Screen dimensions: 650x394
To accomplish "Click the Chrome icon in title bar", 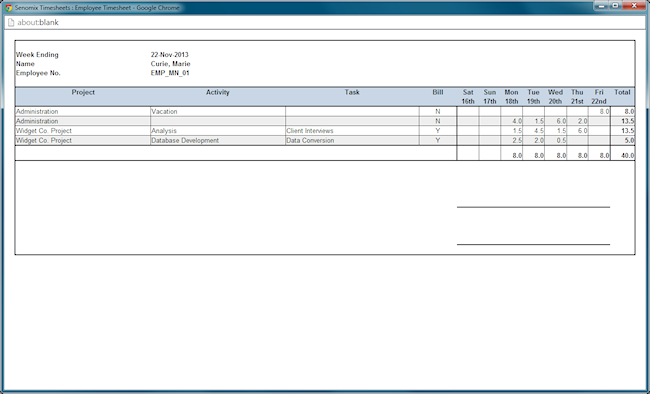I will coord(8,7).
